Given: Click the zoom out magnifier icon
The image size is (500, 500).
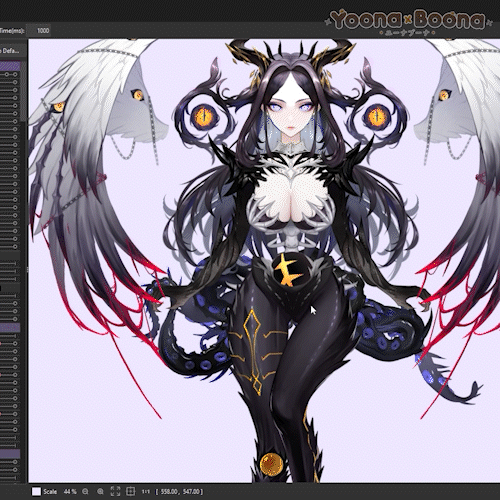Looking at the screenshot, I should [x=85, y=491].
